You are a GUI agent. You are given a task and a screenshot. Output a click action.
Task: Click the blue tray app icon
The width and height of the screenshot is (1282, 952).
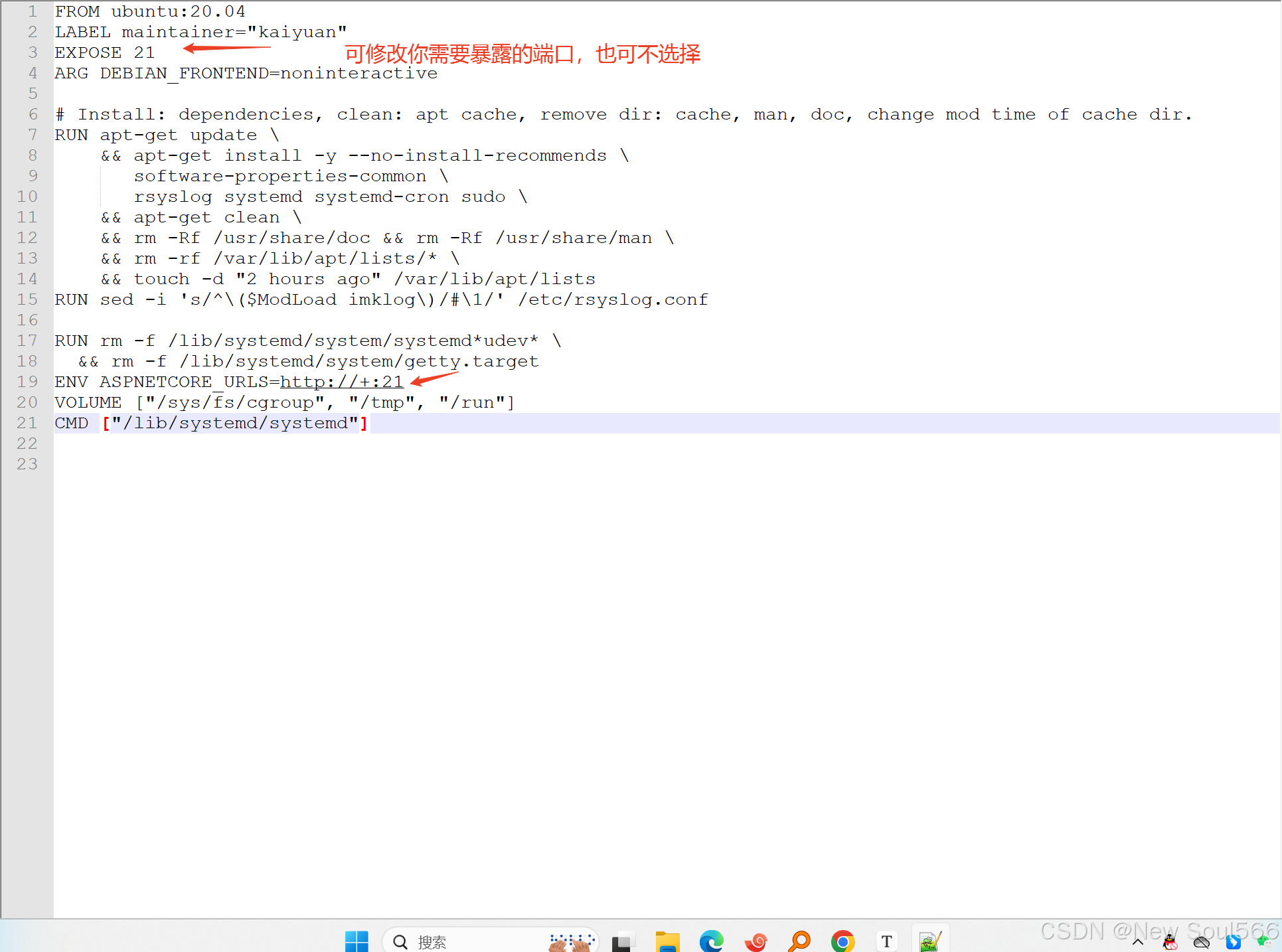[1234, 942]
